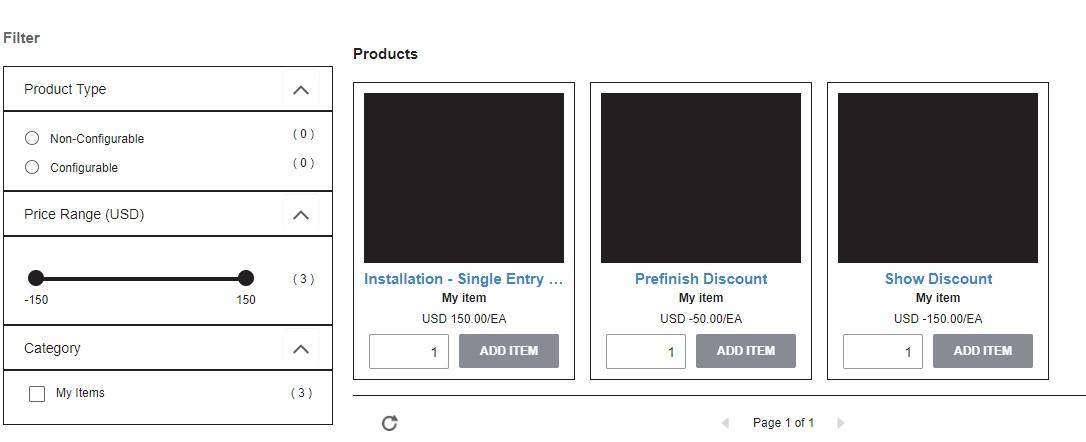Go to previous page arrow
This screenshot has width=1086, height=442.
click(x=725, y=423)
